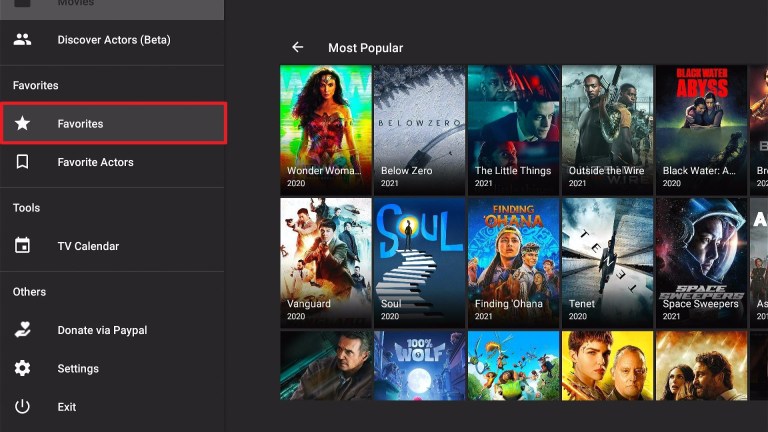Select the Favorites menu item
The height and width of the screenshot is (432, 768).
pos(113,123)
